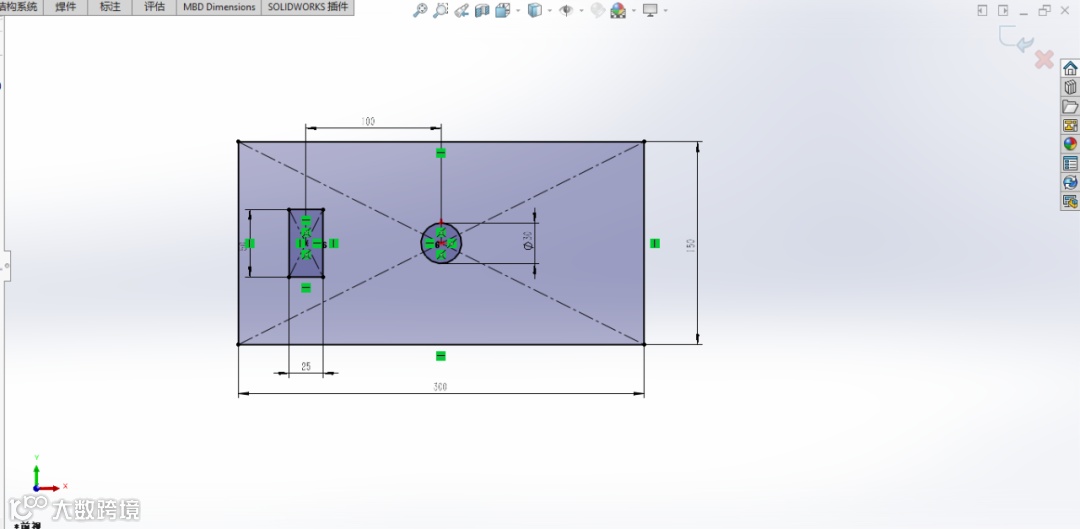Expand the View Settings dropdown arrow

coord(665,11)
